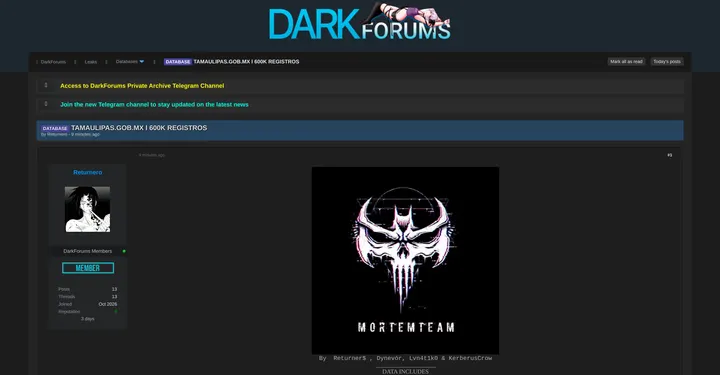Click the Posts count value 13
This screenshot has width=720, height=375.
click(x=114, y=289)
